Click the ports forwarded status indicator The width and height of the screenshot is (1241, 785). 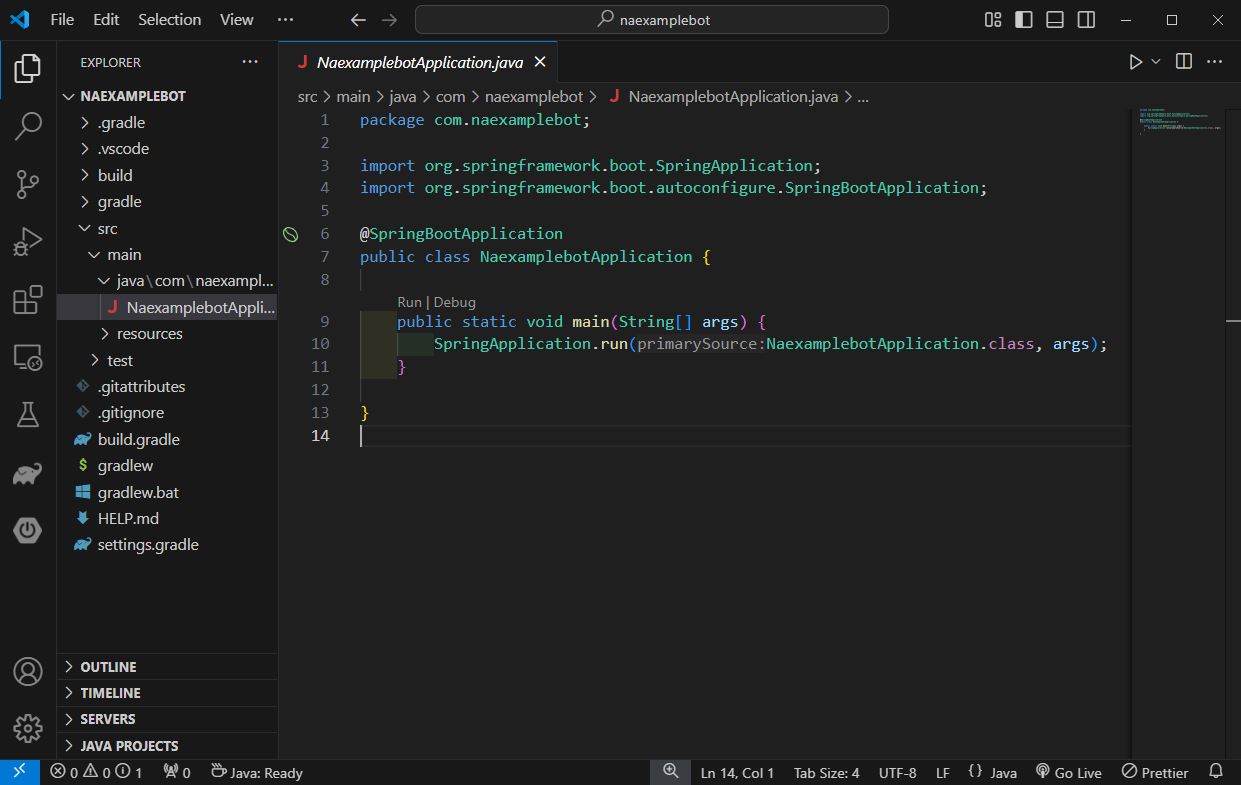tap(177, 772)
